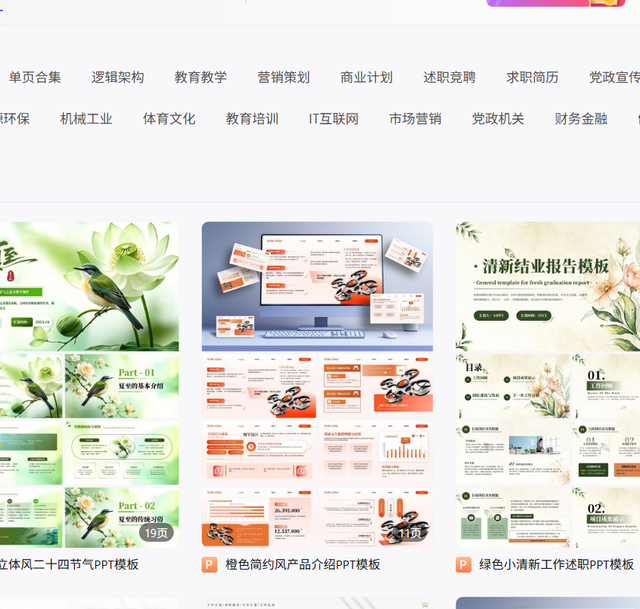640x609 pixels.
Task: Open the 02. slide preview in green template
Action: pyautogui.click(x=606, y=518)
